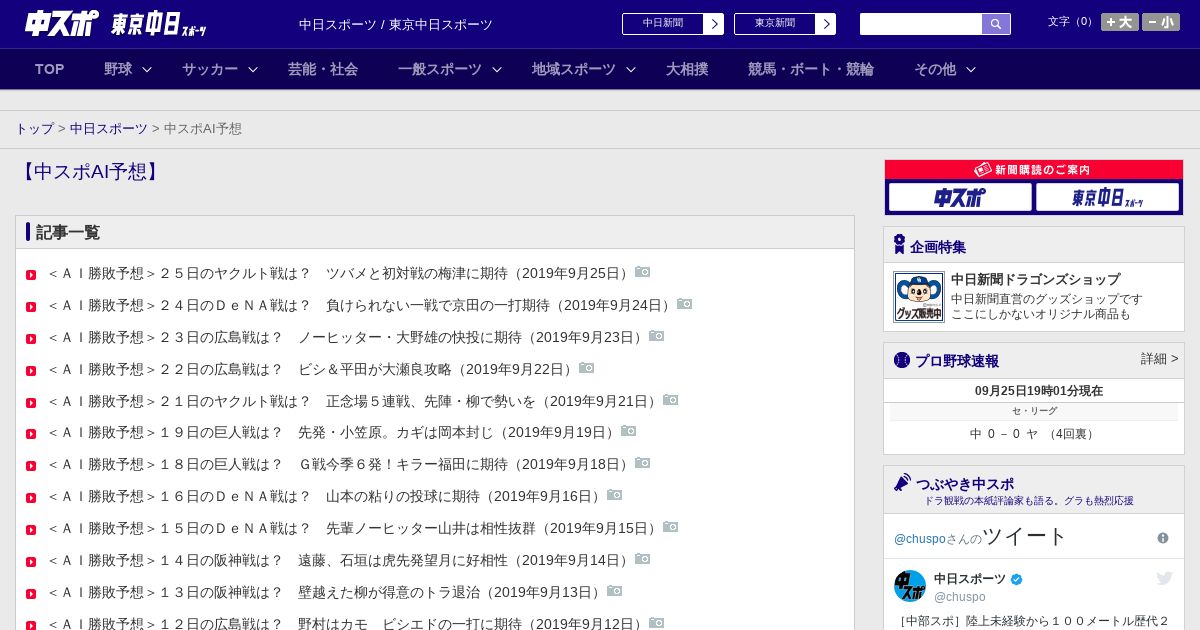
Task: Open article １５日のＤｅＮＡ戦は？
Action: click(x=354, y=528)
